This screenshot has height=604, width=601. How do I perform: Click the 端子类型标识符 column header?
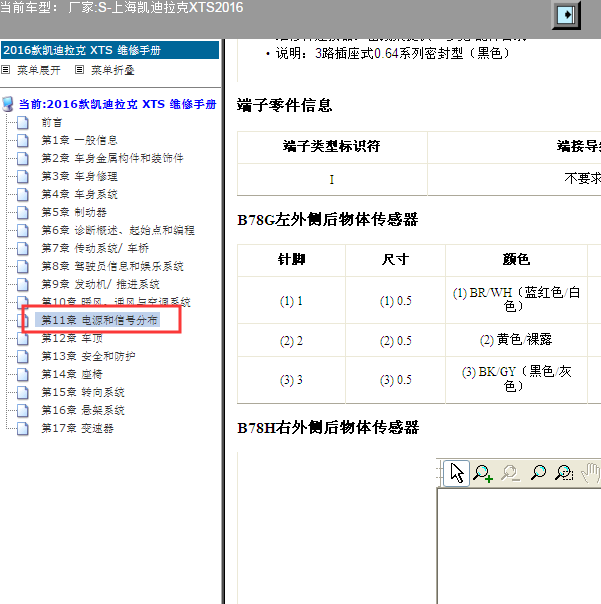point(332,146)
